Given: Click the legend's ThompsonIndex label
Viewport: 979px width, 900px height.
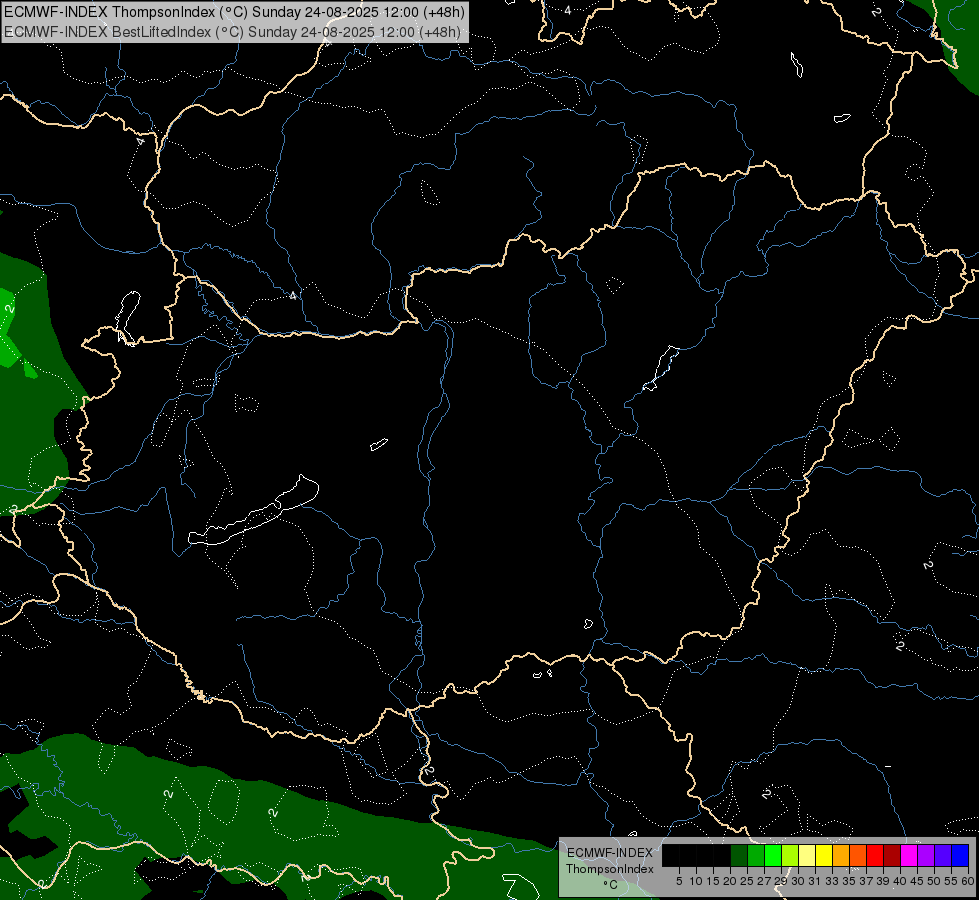Looking at the screenshot, I should pos(609,869).
